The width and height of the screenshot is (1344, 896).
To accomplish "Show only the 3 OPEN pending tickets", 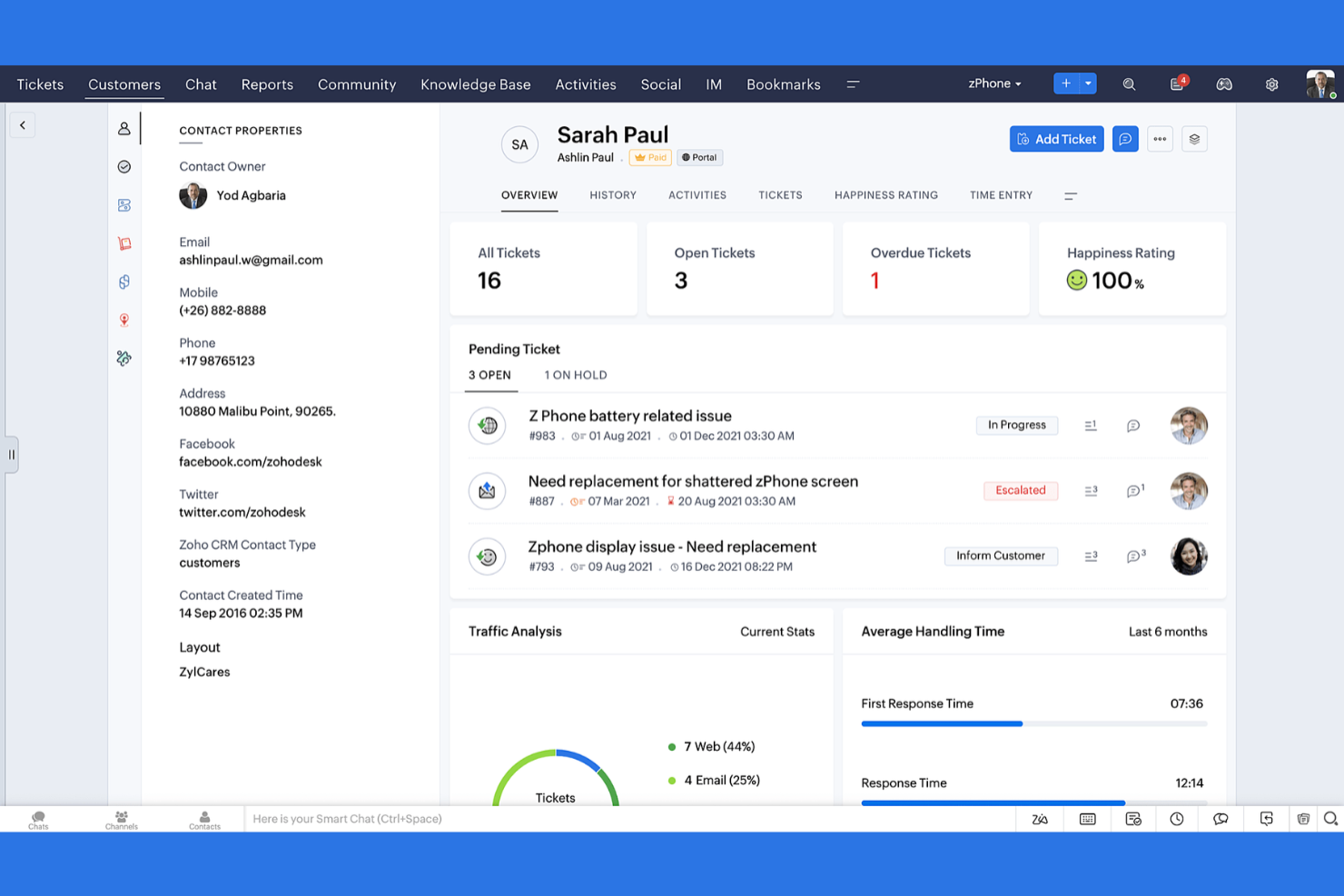I will tap(490, 375).
